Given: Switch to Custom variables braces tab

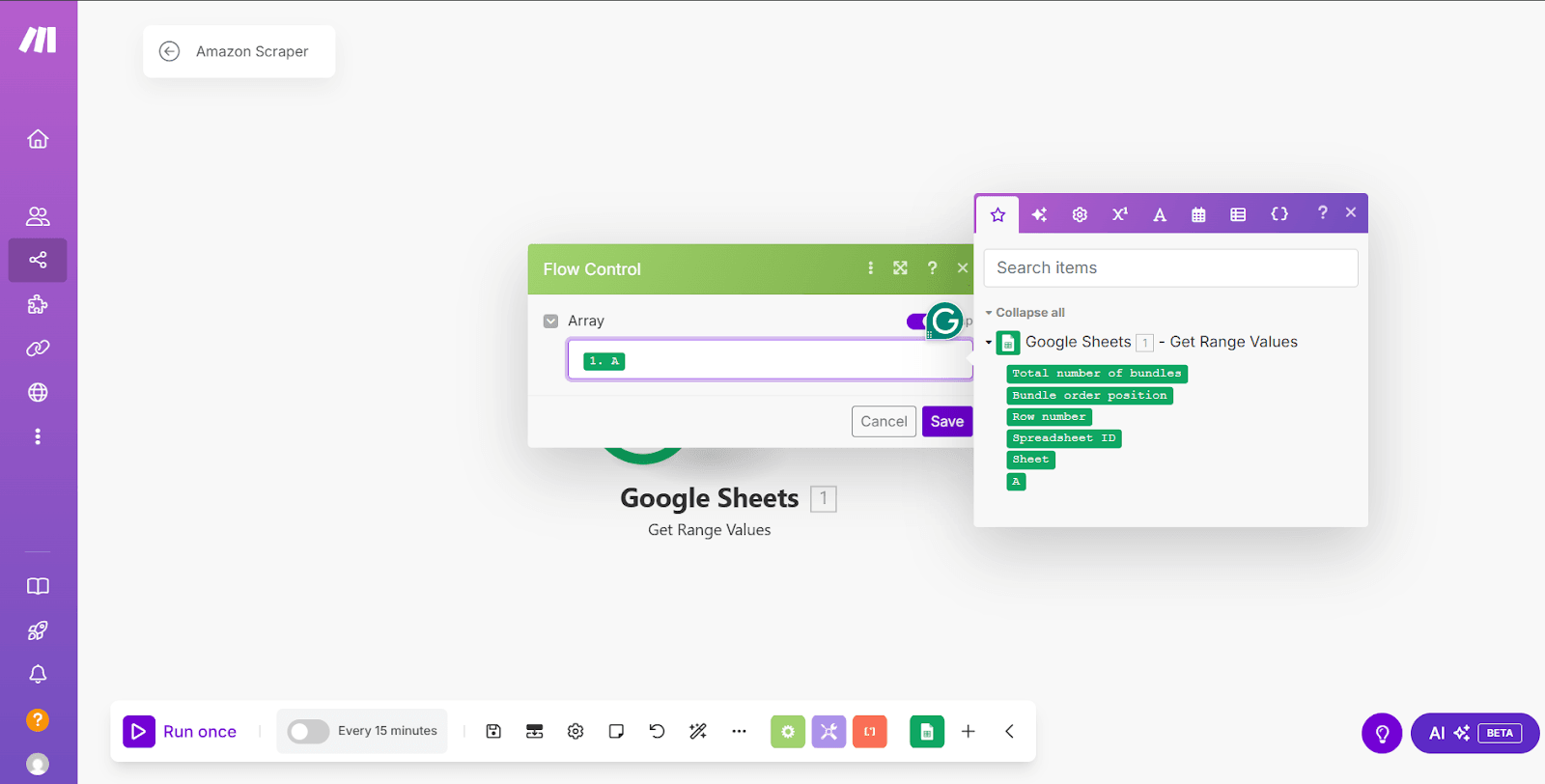Looking at the screenshot, I should pyautogui.click(x=1279, y=214).
